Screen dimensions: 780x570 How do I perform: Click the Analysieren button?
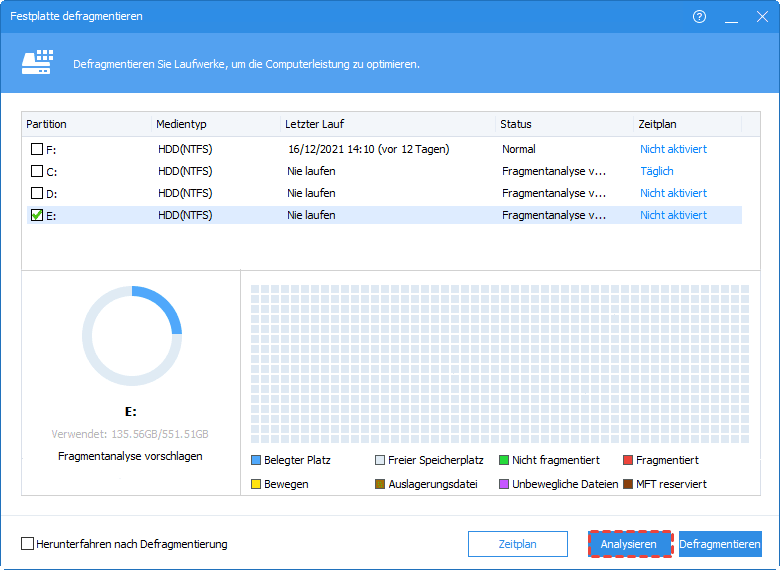[629, 544]
